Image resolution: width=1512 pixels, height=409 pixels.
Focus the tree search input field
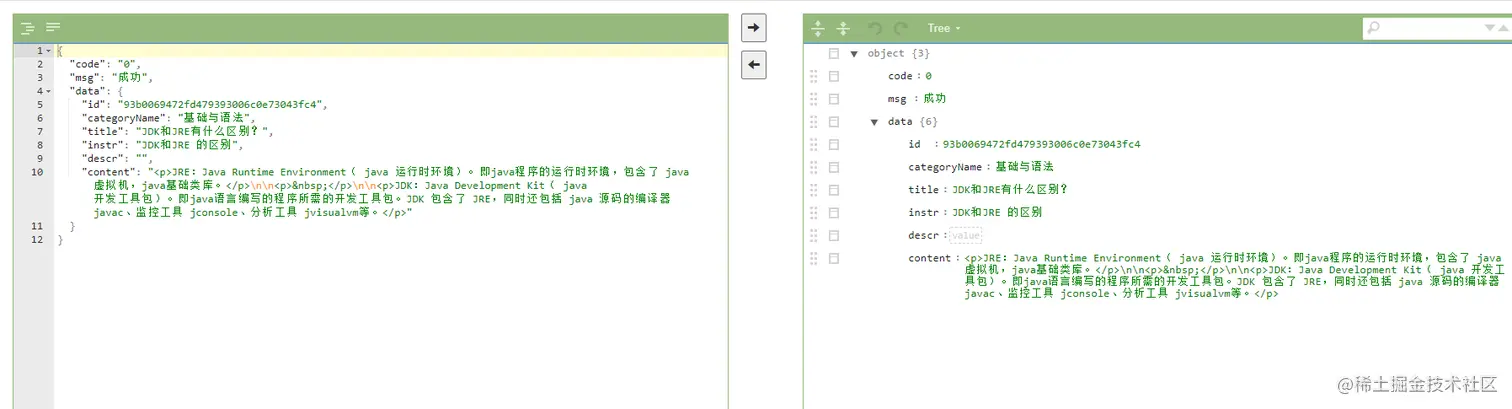coord(1431,29)
